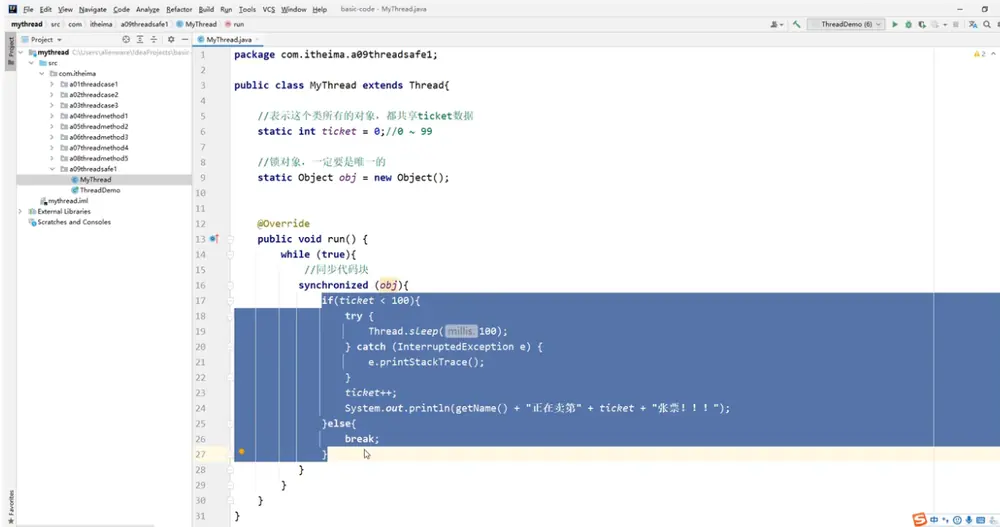Viewport: 1000px width, 527px height.
Task: Collapse run() method fold marker on line 13
Action: tap(231, 239)
